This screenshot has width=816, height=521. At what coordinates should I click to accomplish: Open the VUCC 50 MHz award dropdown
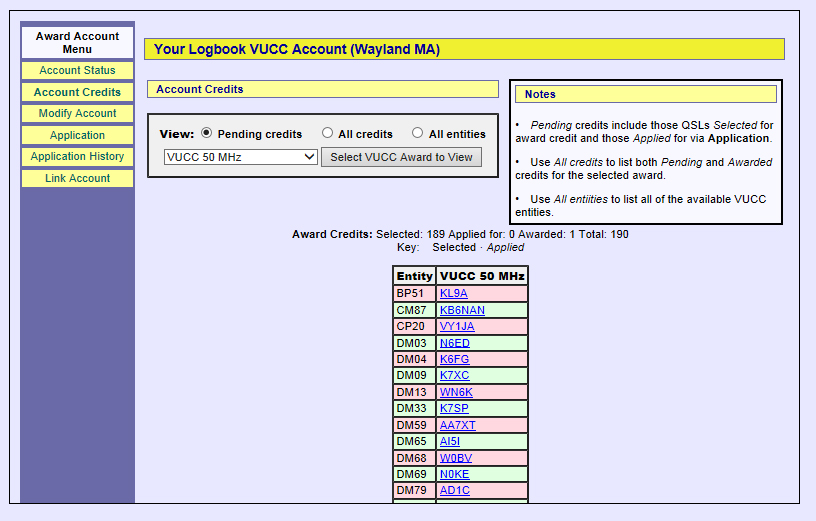(x=240, y=157)
